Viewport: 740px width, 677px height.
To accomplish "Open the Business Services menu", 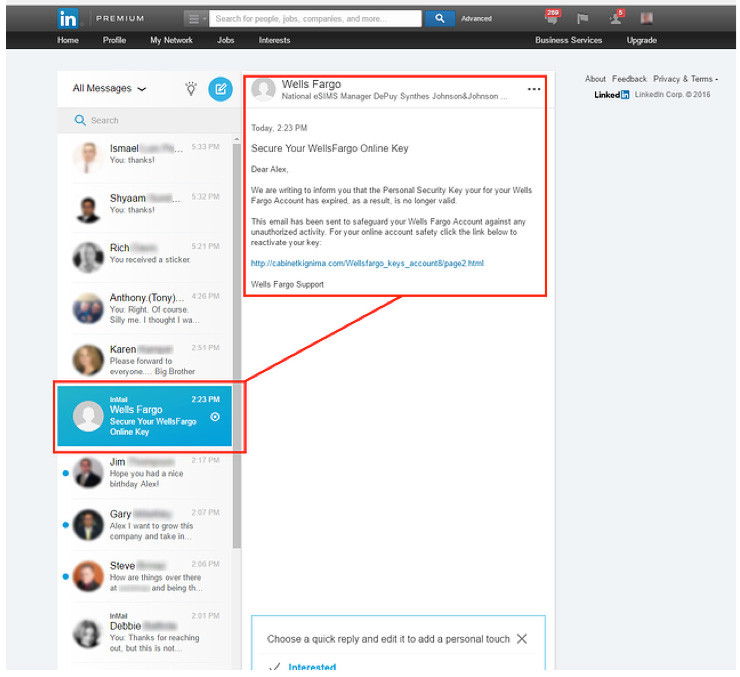I will [x=568, y=40].
